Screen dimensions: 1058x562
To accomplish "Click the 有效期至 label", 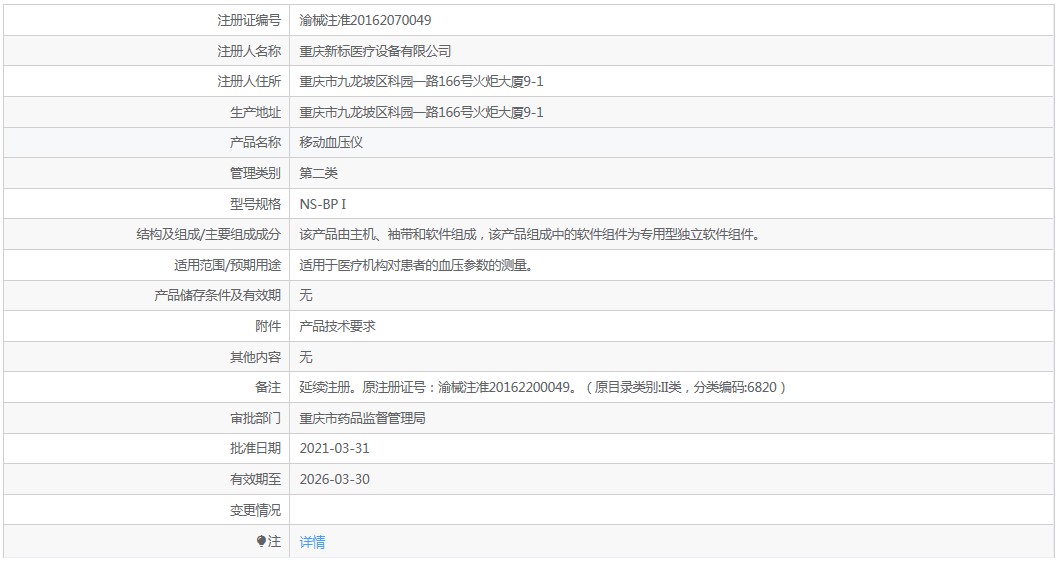I will [x=255, y=480].
